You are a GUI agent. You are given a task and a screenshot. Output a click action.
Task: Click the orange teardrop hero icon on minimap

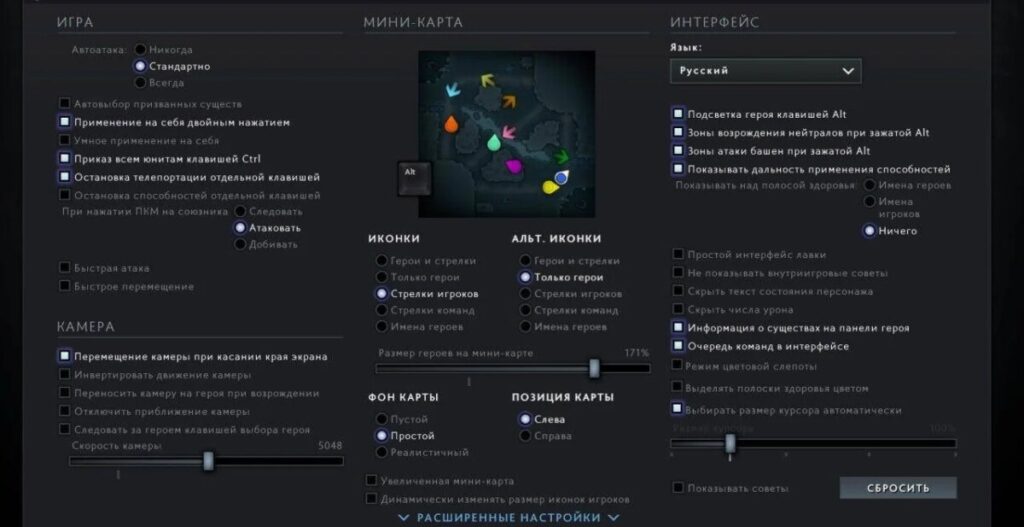pyautogui.click(x=451, y=125)
